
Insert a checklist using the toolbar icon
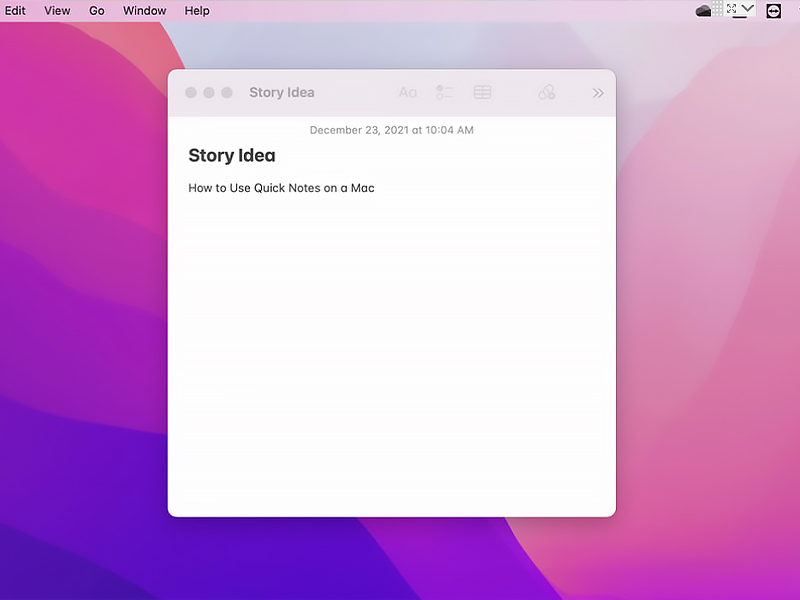(444, 92)
